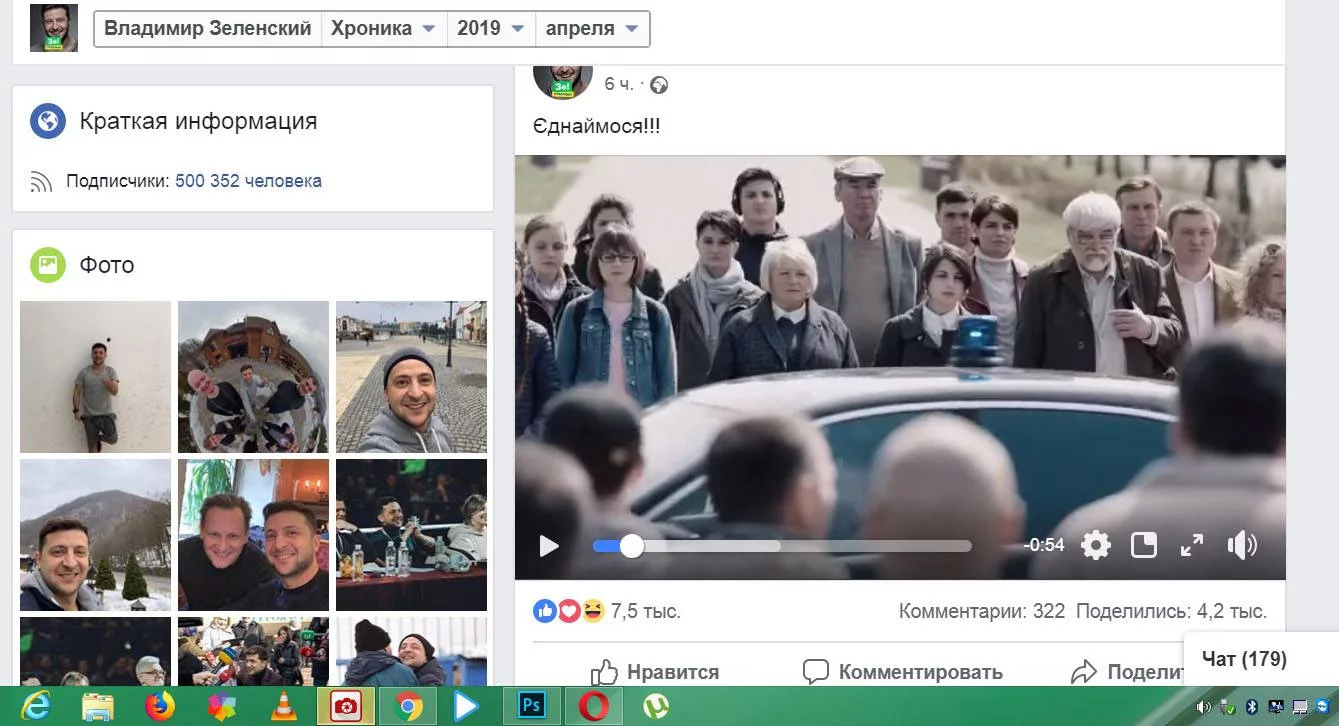Open the апреля month dropdown

592,28
